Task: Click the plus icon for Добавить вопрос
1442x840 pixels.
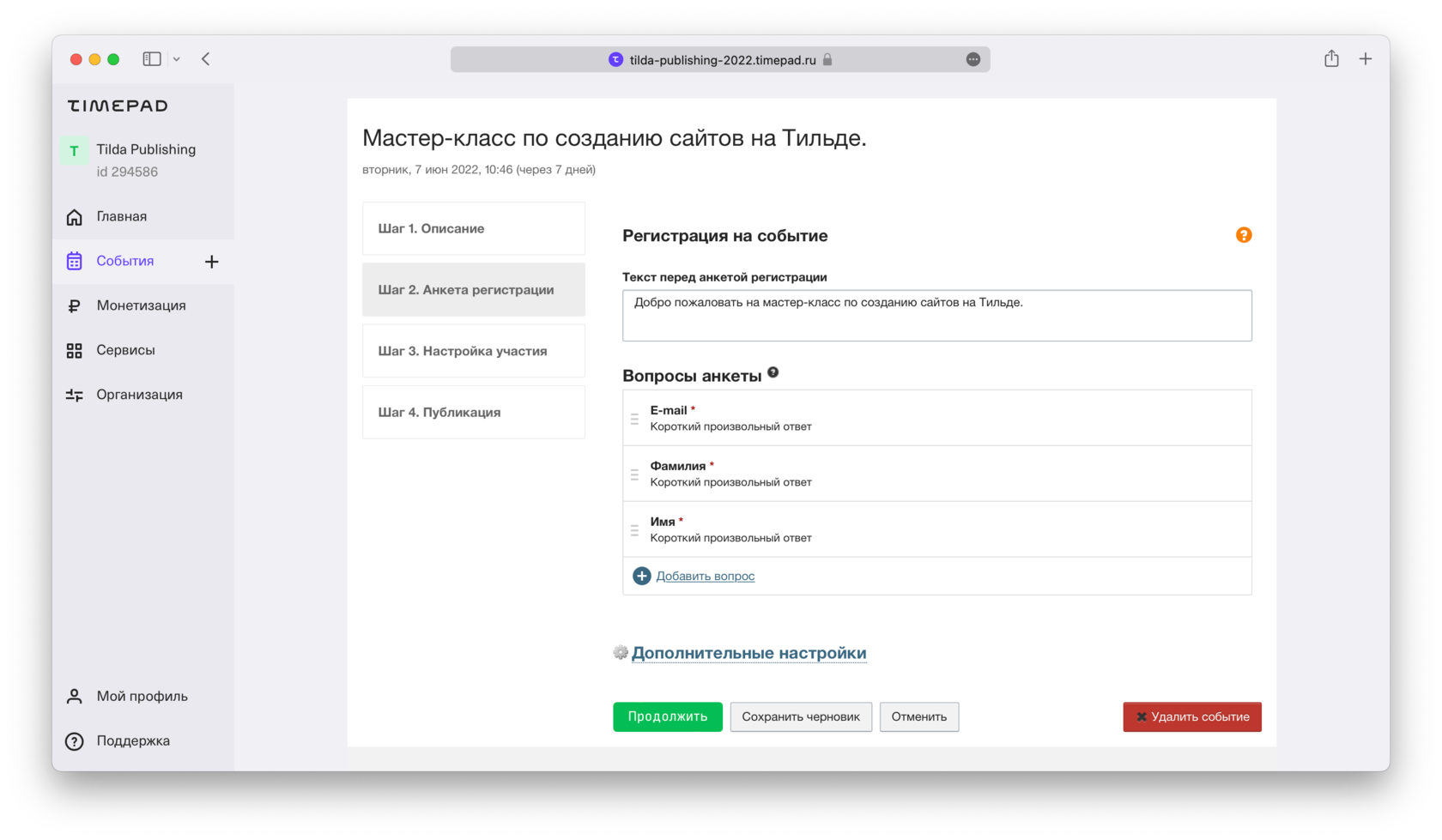Action: click(x=642, y=576)
